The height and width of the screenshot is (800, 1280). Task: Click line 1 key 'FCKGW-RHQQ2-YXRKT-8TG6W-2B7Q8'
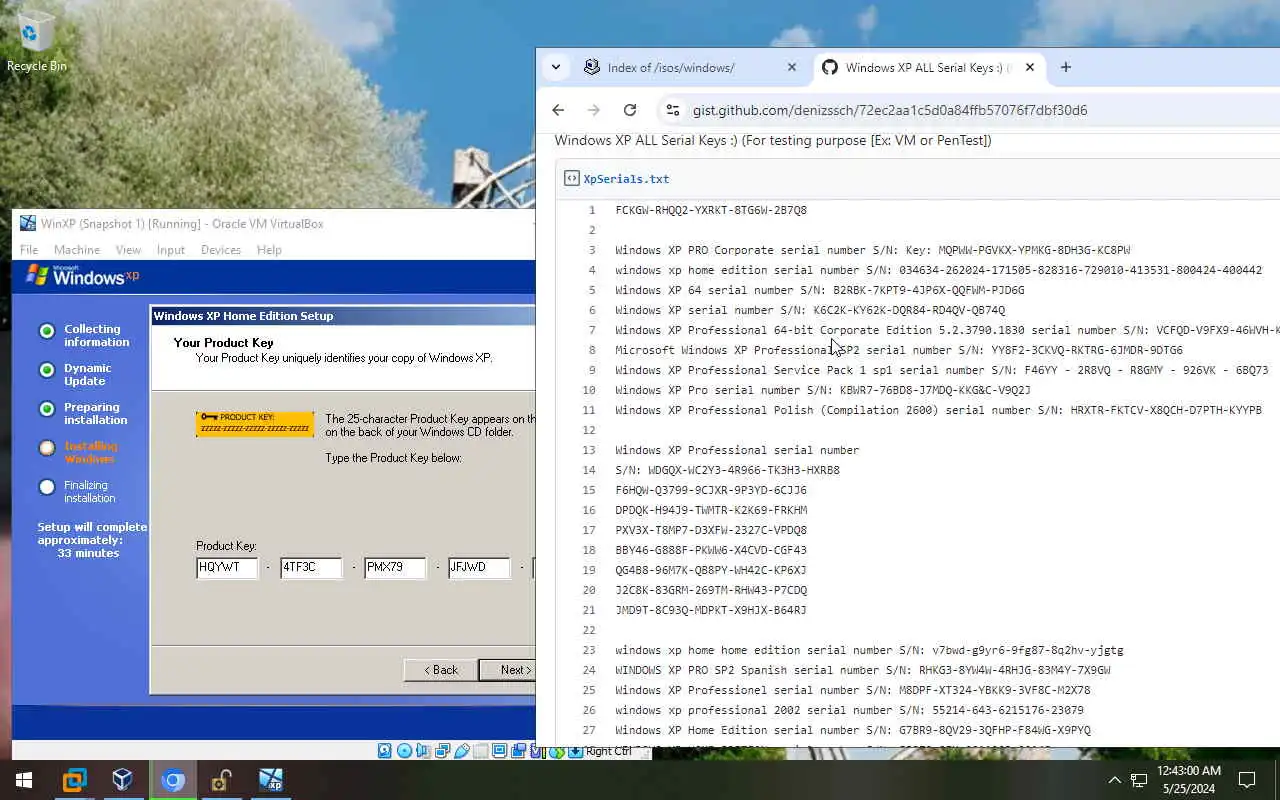point(711,210)
